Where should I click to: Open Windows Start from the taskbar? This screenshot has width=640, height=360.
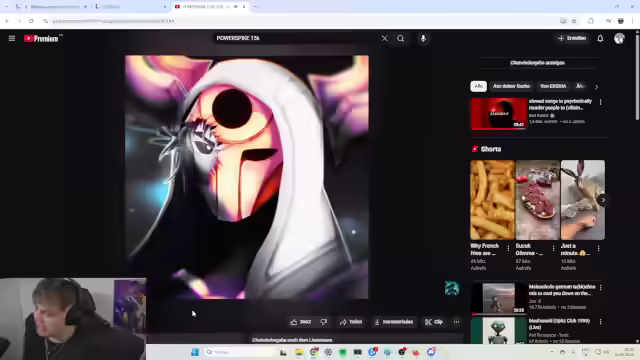coord(195,352)
